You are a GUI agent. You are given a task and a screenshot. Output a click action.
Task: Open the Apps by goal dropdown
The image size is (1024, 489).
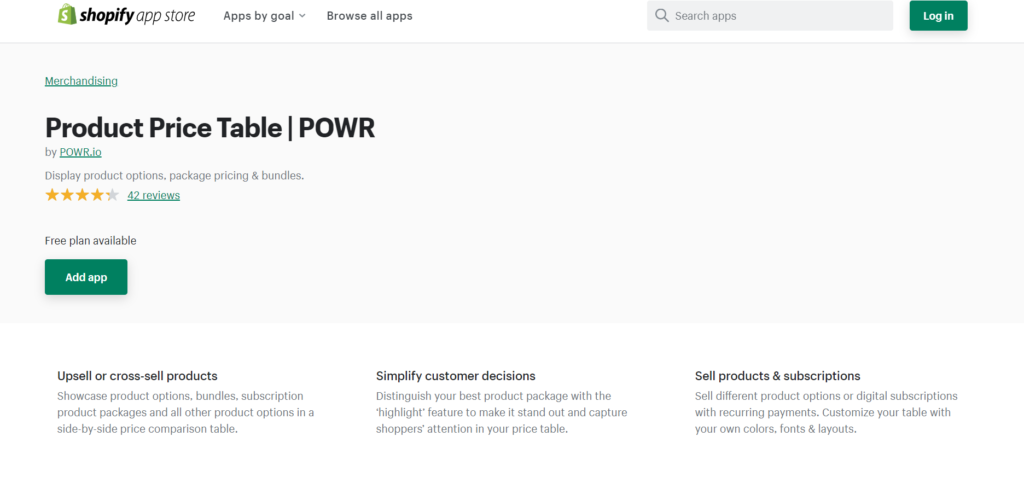tap(264, 16)
